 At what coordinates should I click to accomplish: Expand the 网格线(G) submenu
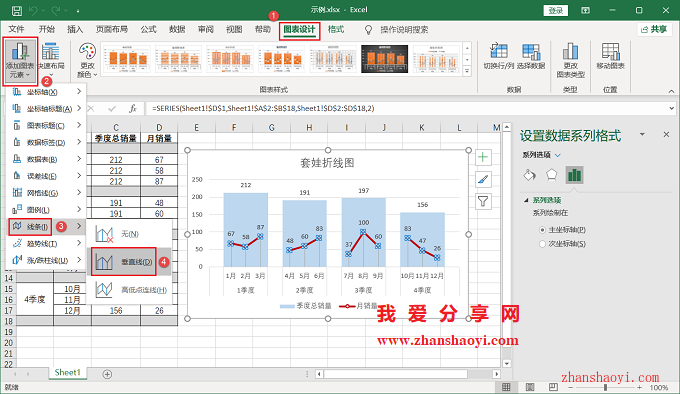[46, 193]
